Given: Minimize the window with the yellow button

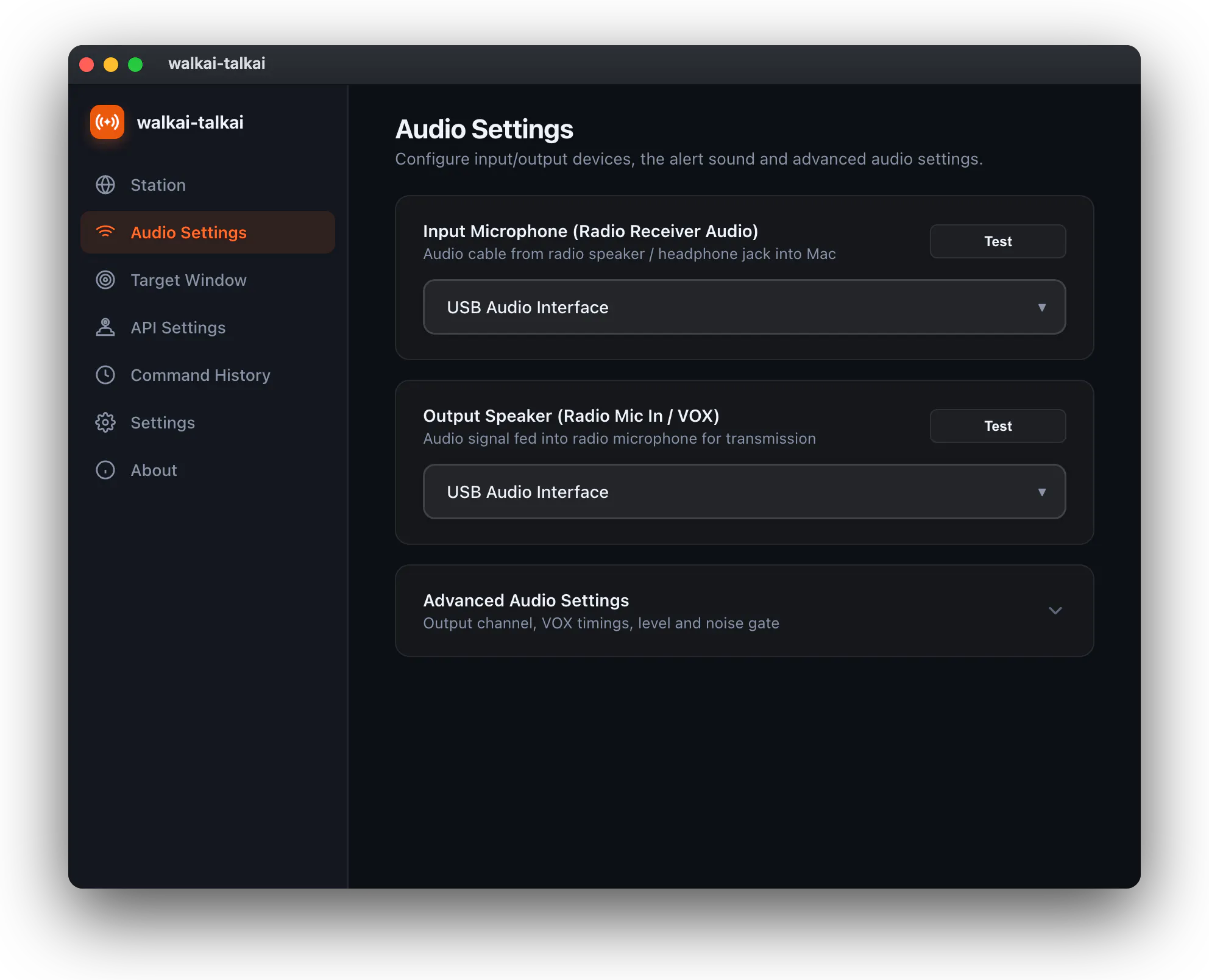Looking at the screenshot, I should pyautogui.click(x=111, y=64).
